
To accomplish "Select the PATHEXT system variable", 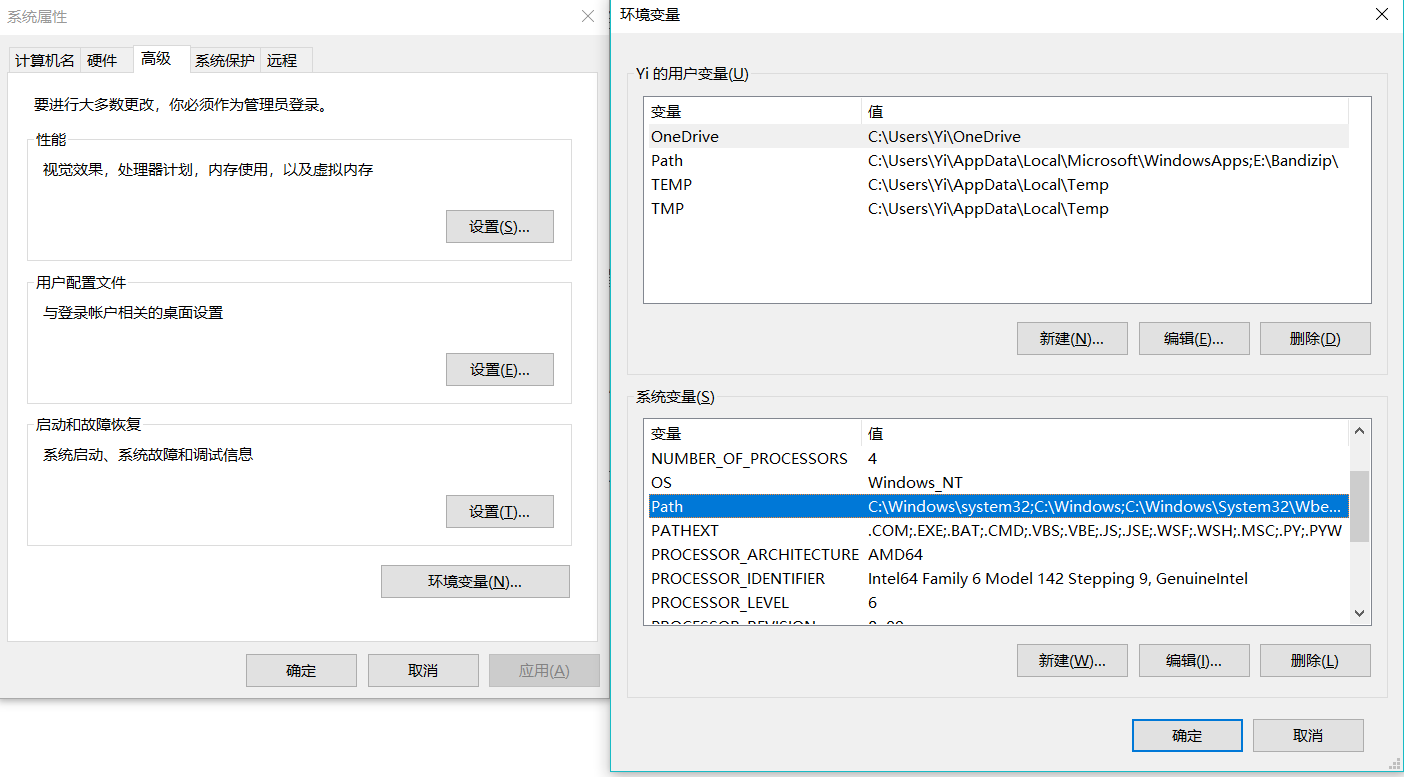I will point(998,531).
